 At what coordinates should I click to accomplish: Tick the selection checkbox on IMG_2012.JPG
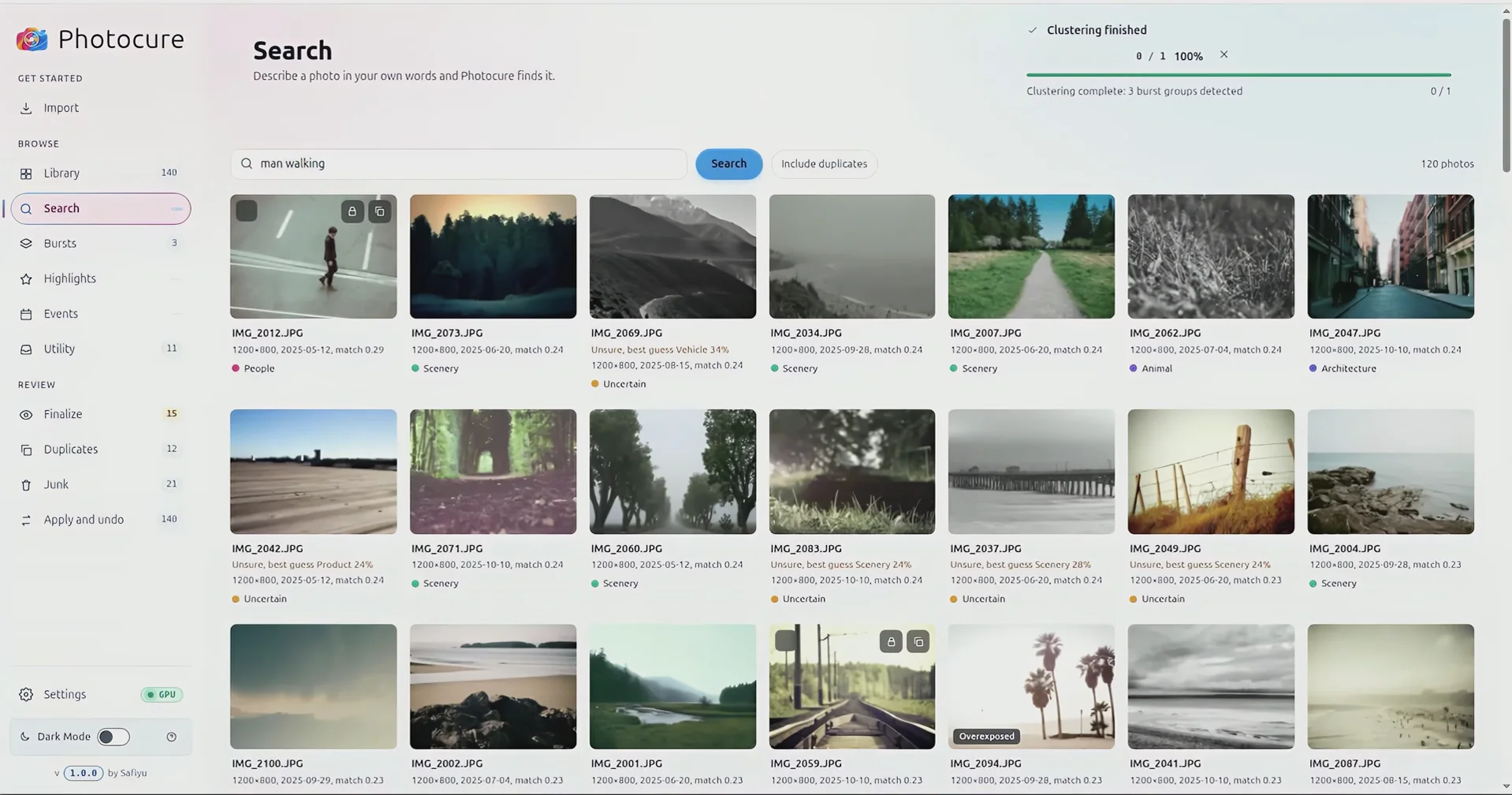[247, 211]
